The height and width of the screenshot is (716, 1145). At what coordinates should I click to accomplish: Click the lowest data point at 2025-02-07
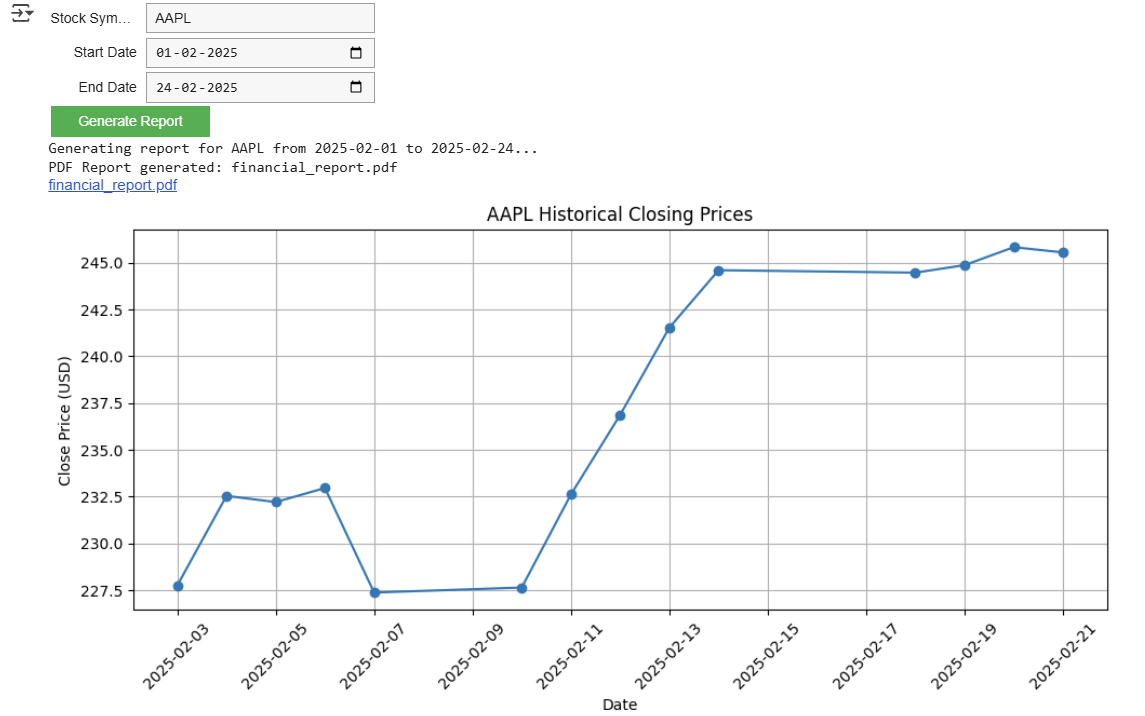[375, 593]
